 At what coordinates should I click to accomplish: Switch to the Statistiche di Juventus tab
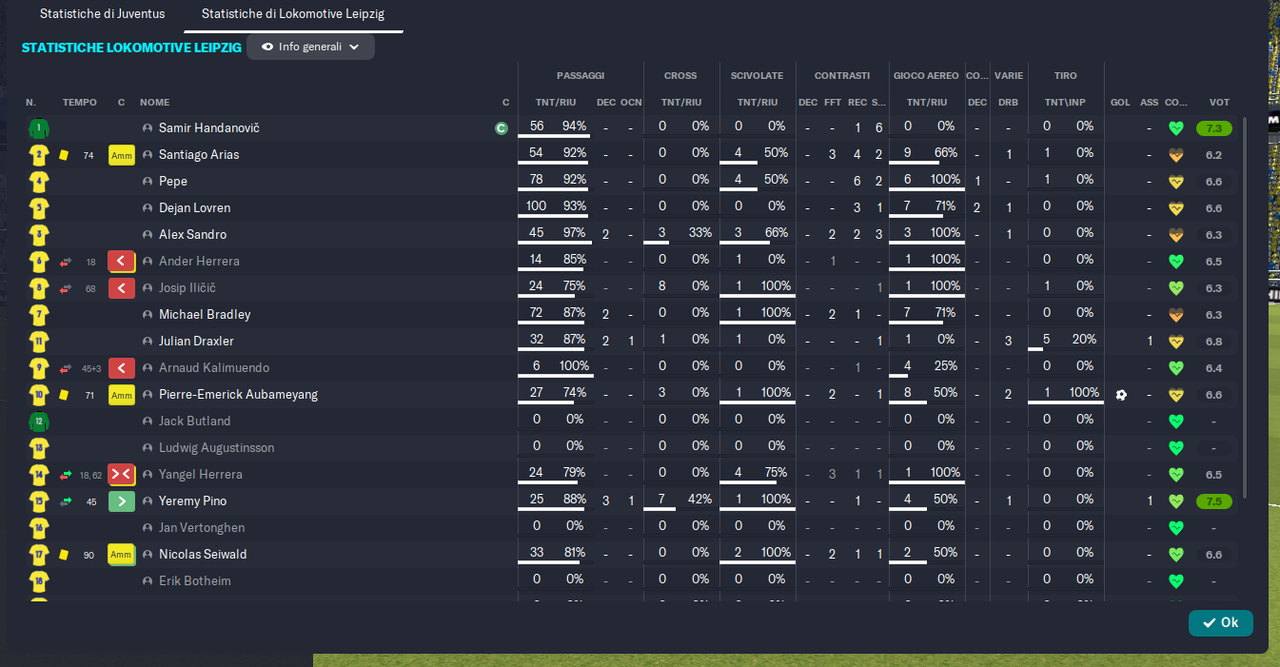click(x=102, y=15)
